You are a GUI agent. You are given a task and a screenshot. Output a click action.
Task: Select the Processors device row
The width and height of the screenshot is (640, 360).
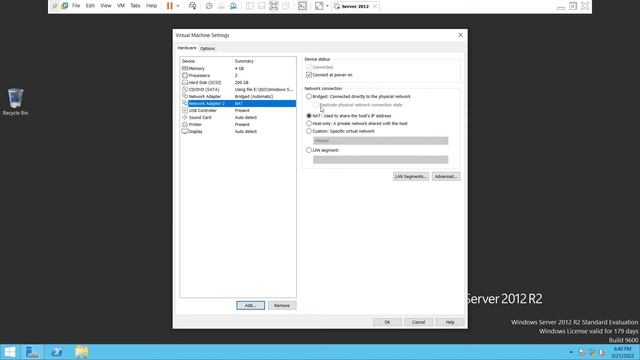click(238, 76)
